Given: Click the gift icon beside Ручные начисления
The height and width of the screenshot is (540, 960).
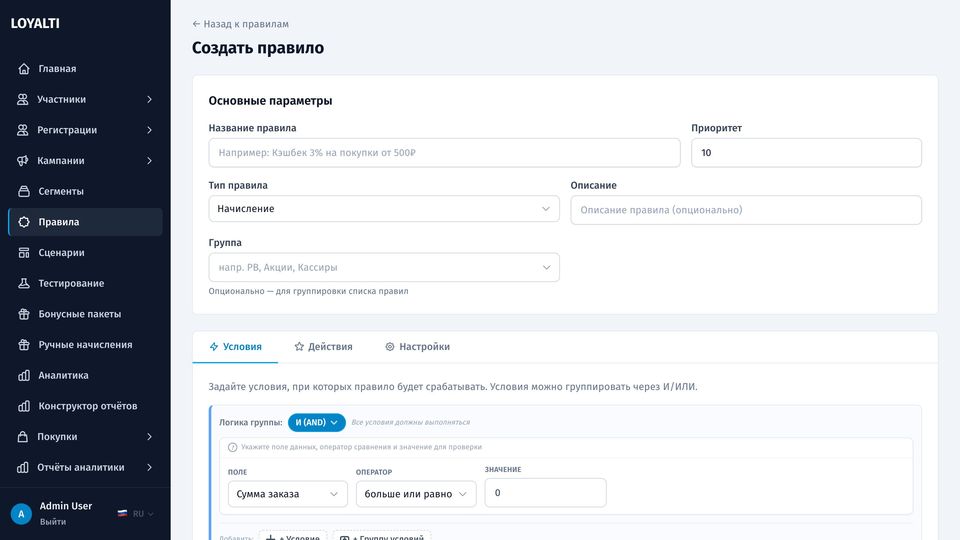Looking at the screenshot, I should pyautogui.click(x=24, y=344).
